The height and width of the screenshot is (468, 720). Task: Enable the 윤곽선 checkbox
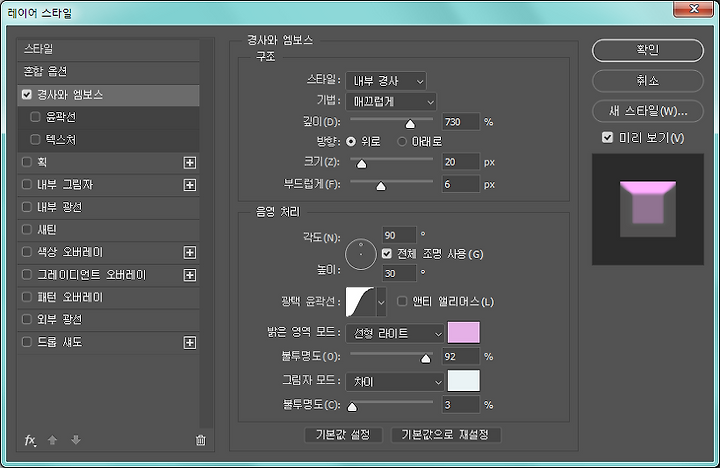click(x=35, y=117)
